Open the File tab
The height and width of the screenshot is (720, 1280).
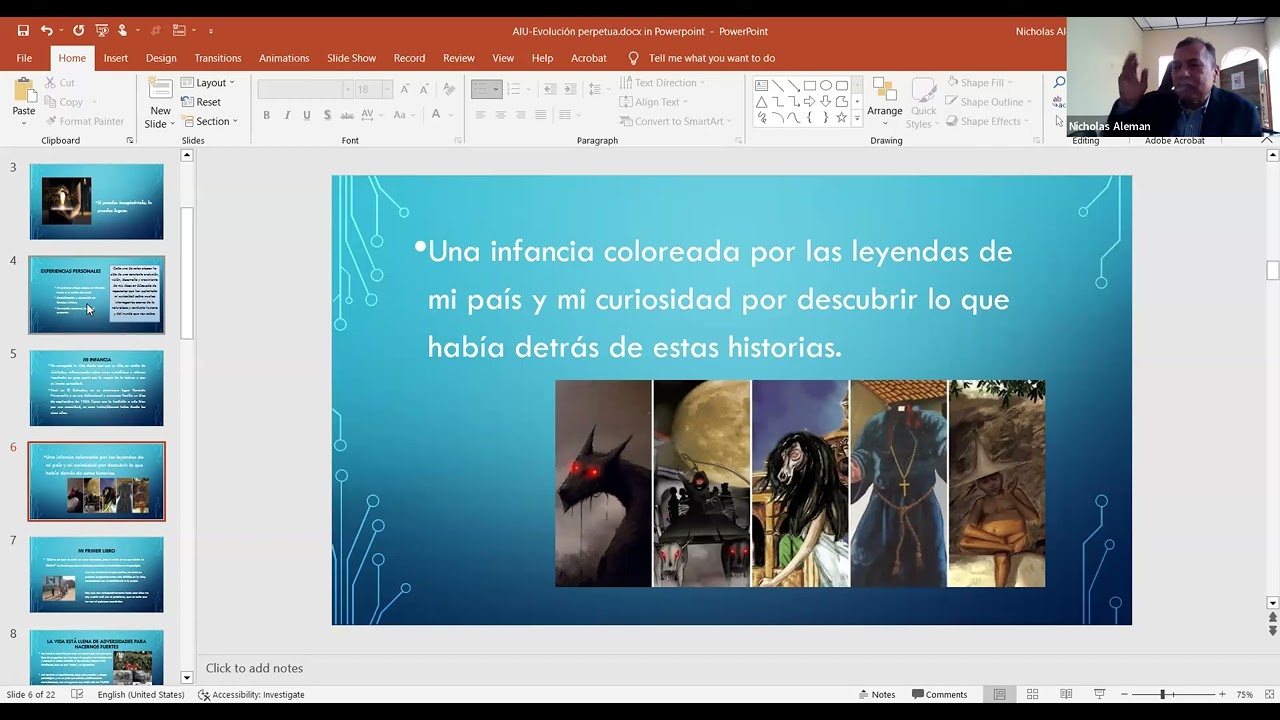coord(24,58)
